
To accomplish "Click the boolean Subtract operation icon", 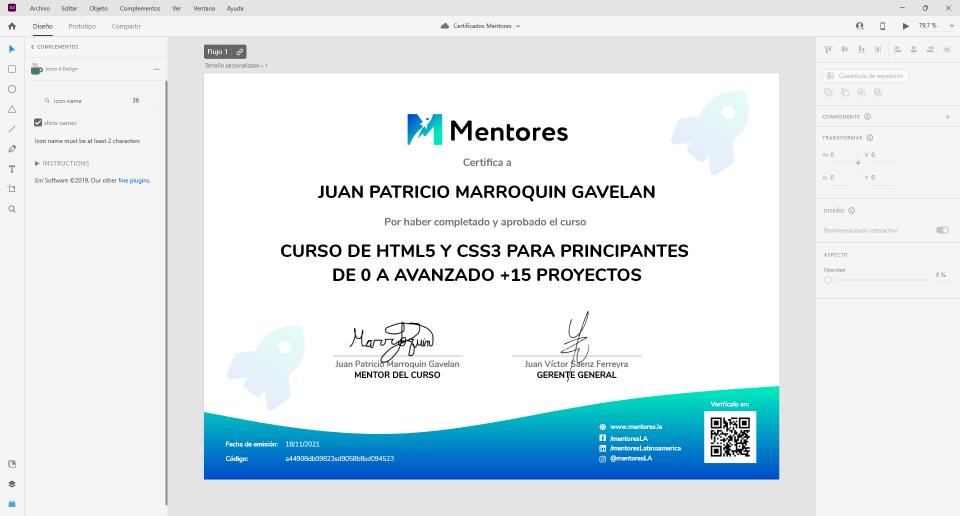I will 845,92.
